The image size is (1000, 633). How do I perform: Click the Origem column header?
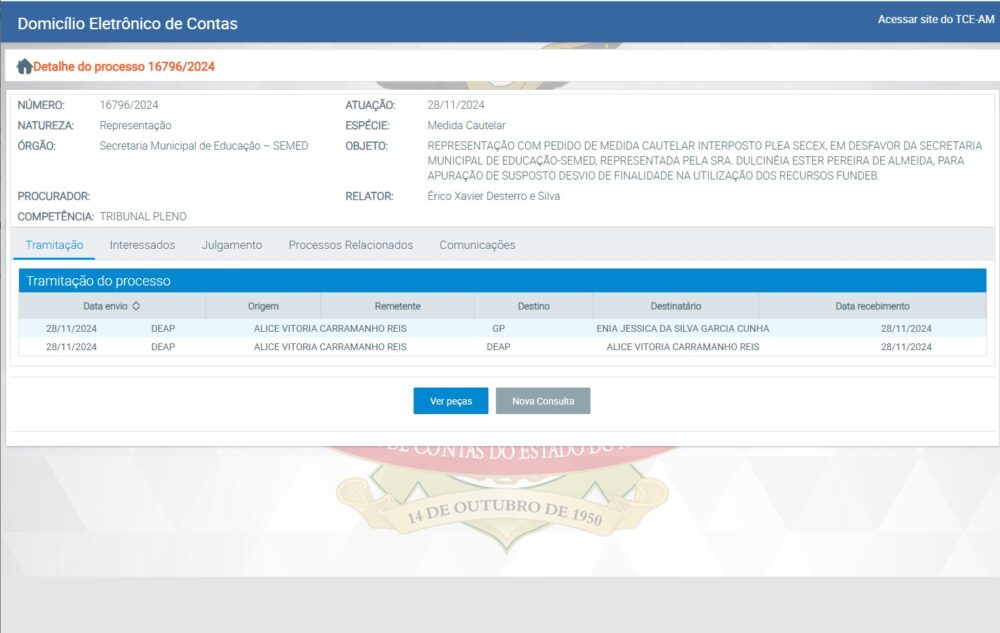263,306
